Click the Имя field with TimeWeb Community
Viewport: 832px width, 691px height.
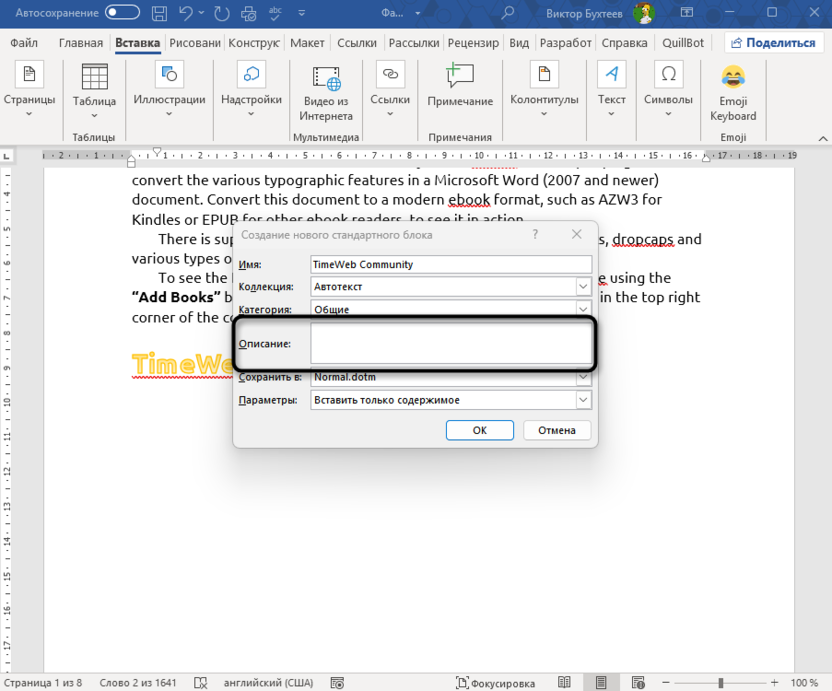[451, 264]
